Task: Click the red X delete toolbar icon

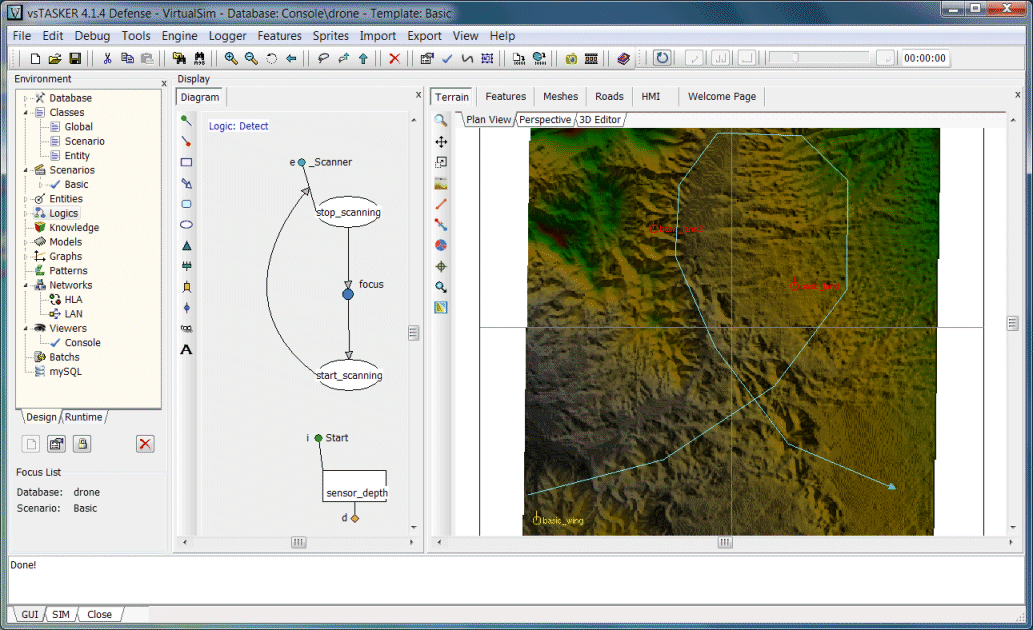Action: 394,59
